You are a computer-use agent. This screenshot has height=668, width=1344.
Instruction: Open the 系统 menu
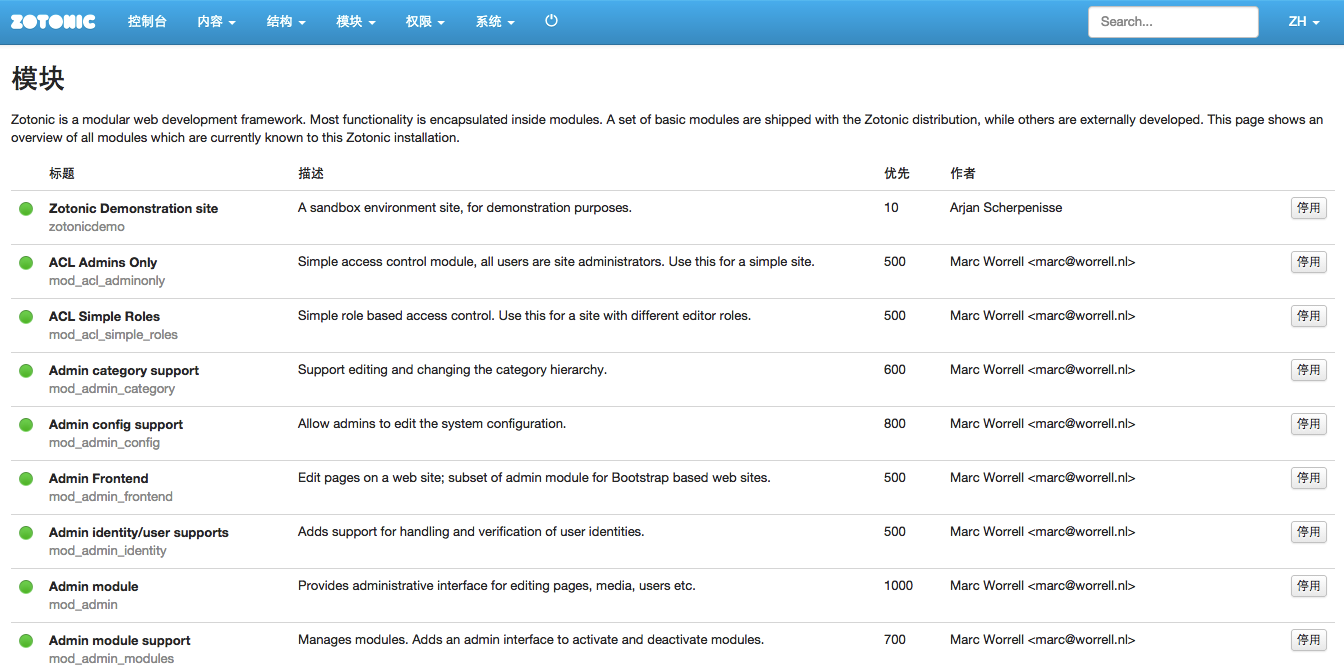coord(495,22)
